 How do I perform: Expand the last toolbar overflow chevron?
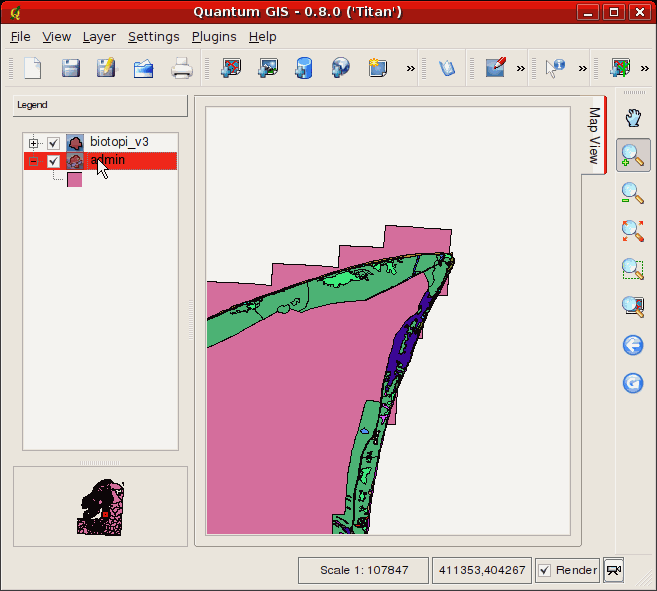pyautogui.click(x=644, y=68)
